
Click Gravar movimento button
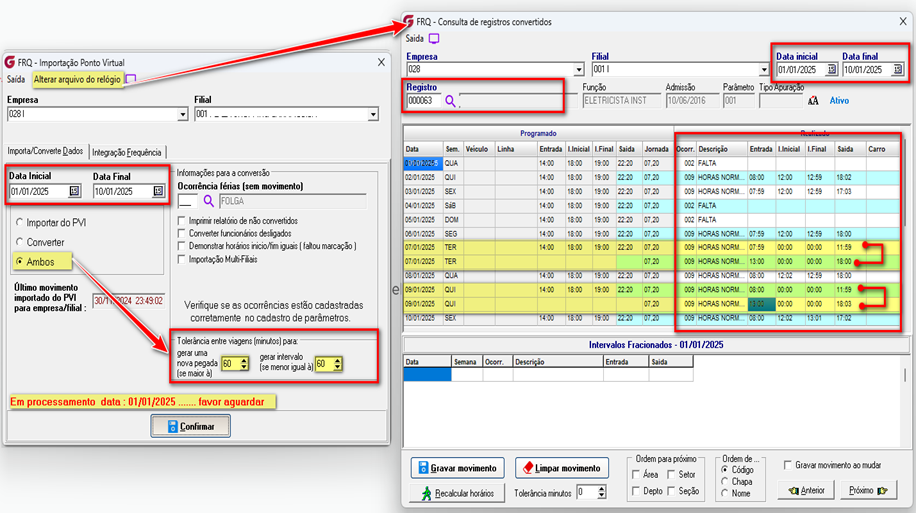[457, 468]
